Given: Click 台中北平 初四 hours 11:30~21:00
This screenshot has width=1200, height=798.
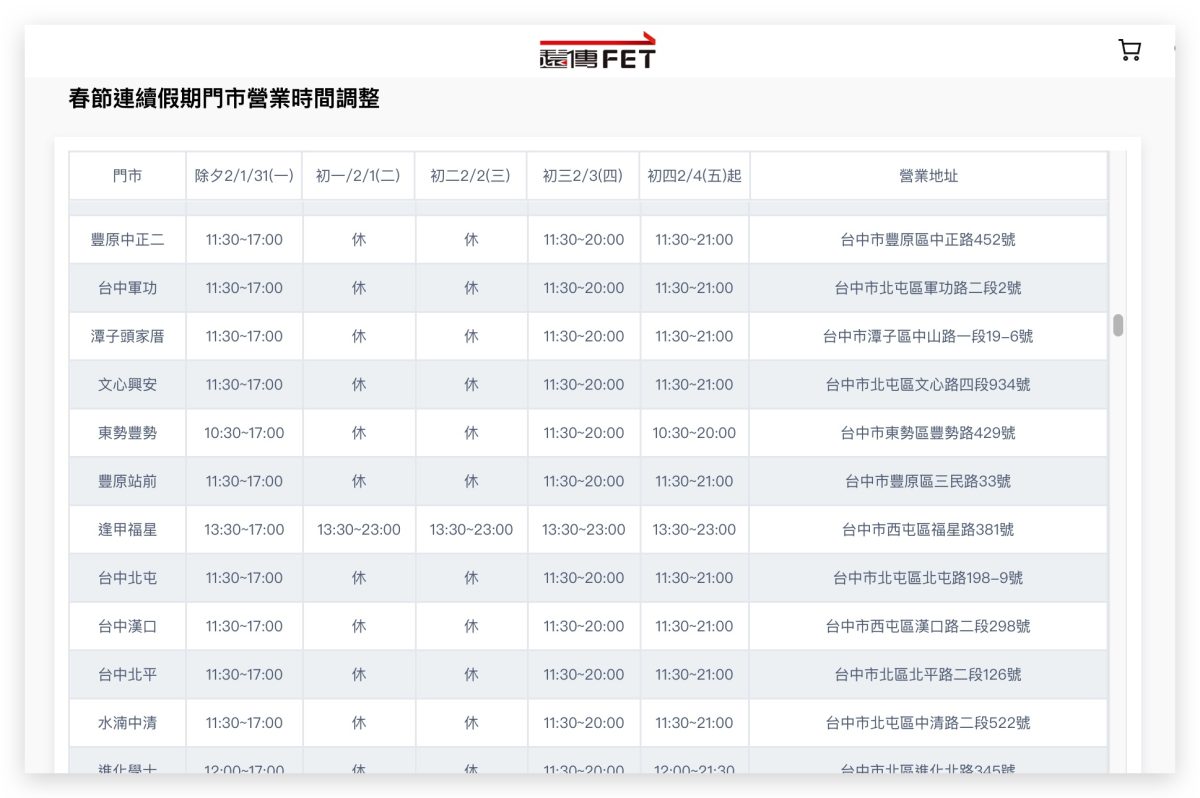Looking at the screenshot, I should coord(694,674).
